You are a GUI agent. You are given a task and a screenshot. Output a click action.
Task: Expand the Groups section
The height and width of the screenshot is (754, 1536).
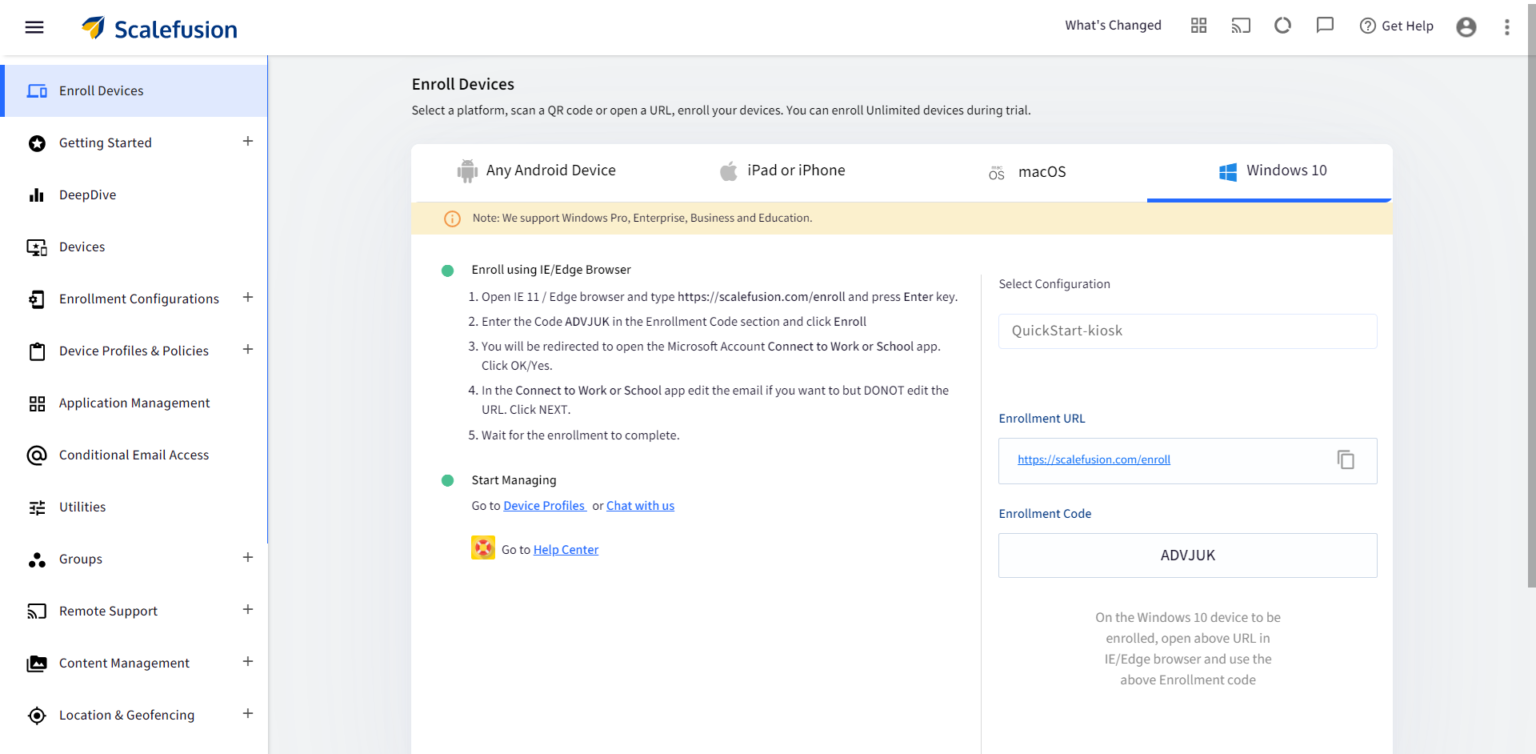(x=247, y=557)
